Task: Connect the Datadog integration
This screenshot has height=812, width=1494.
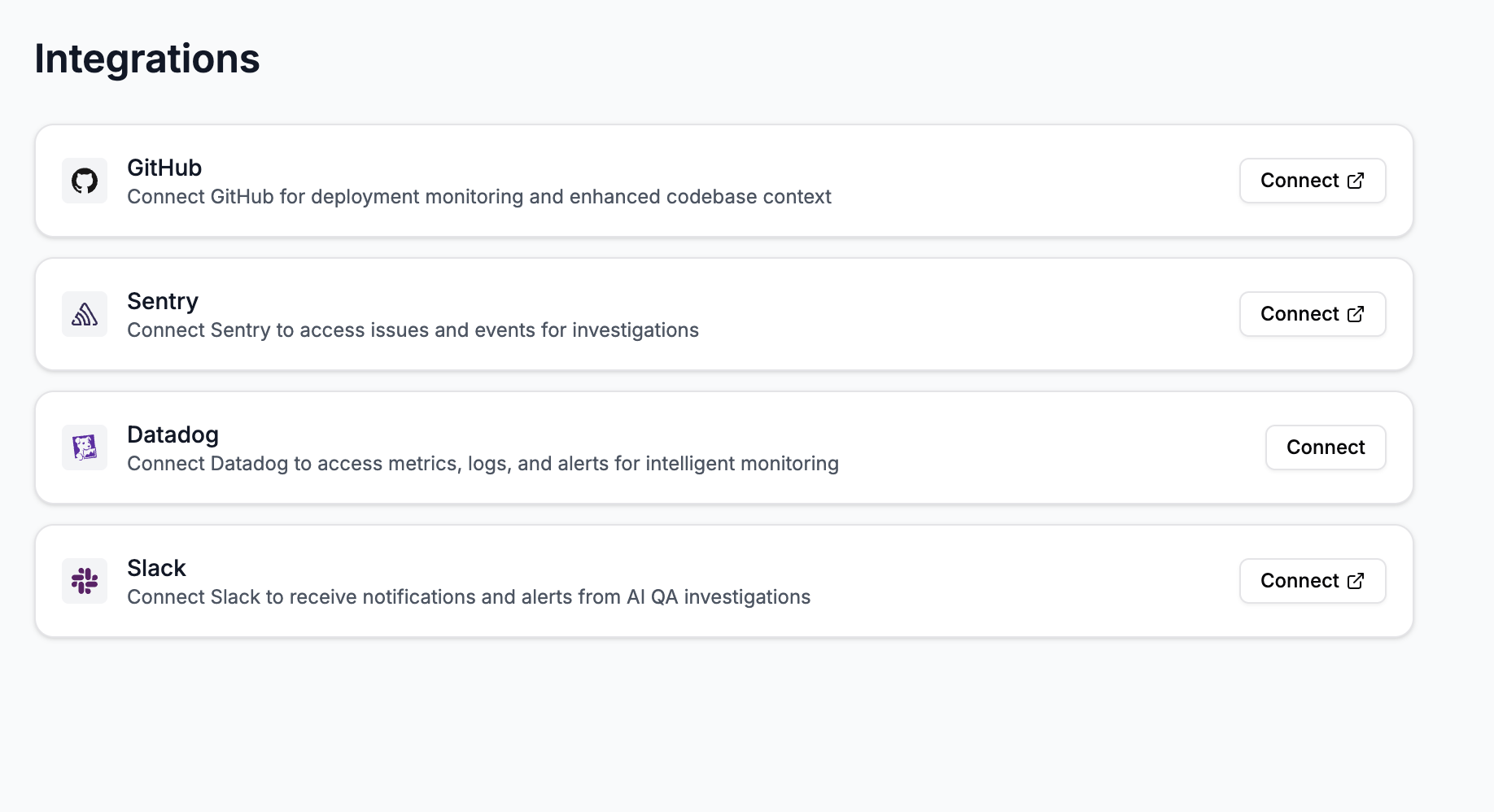Action: 1325,447
